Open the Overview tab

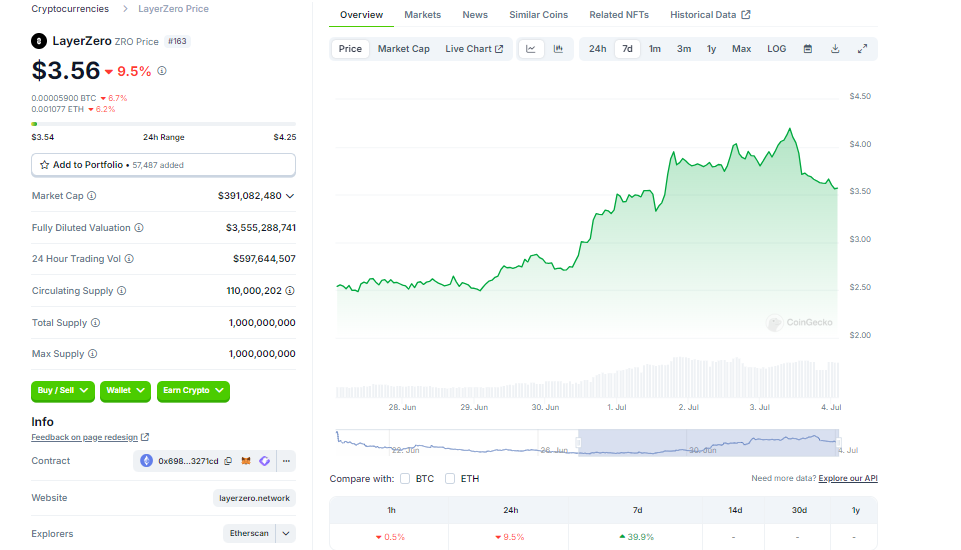point(362,15)
